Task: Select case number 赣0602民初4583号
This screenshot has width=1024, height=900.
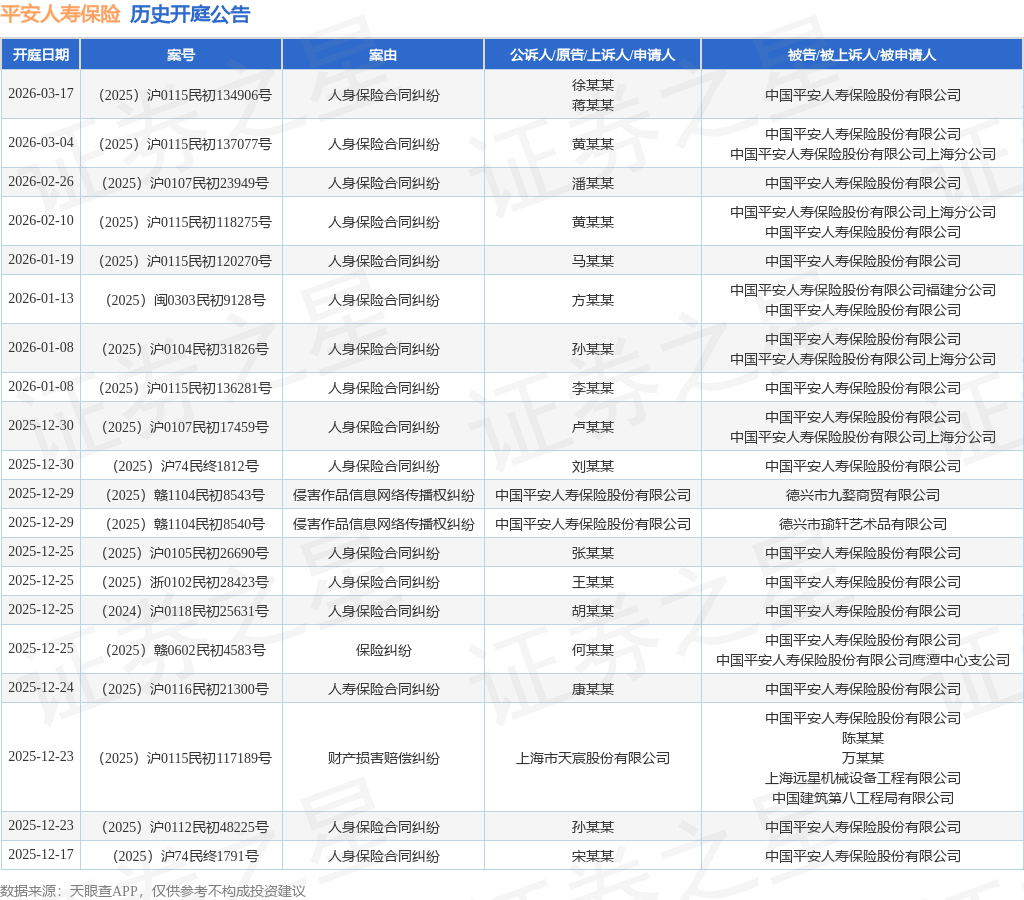Action: click(185, 651)
